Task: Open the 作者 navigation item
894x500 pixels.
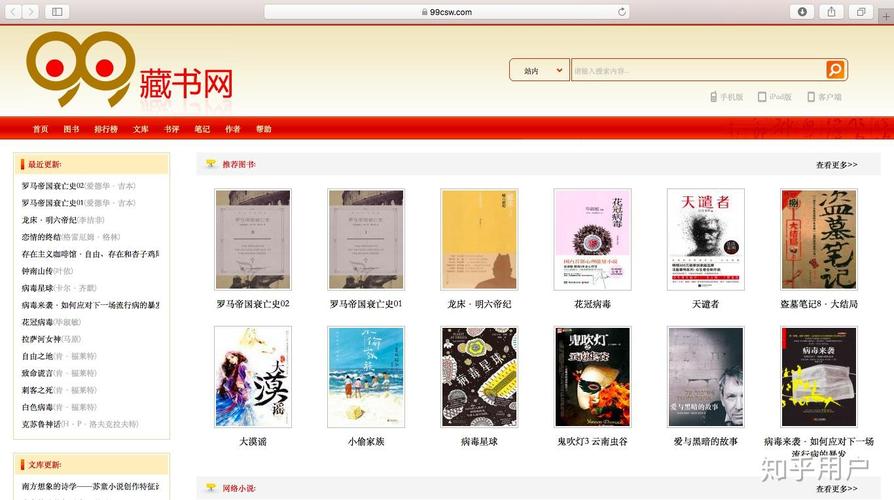Action: (233, 129)
